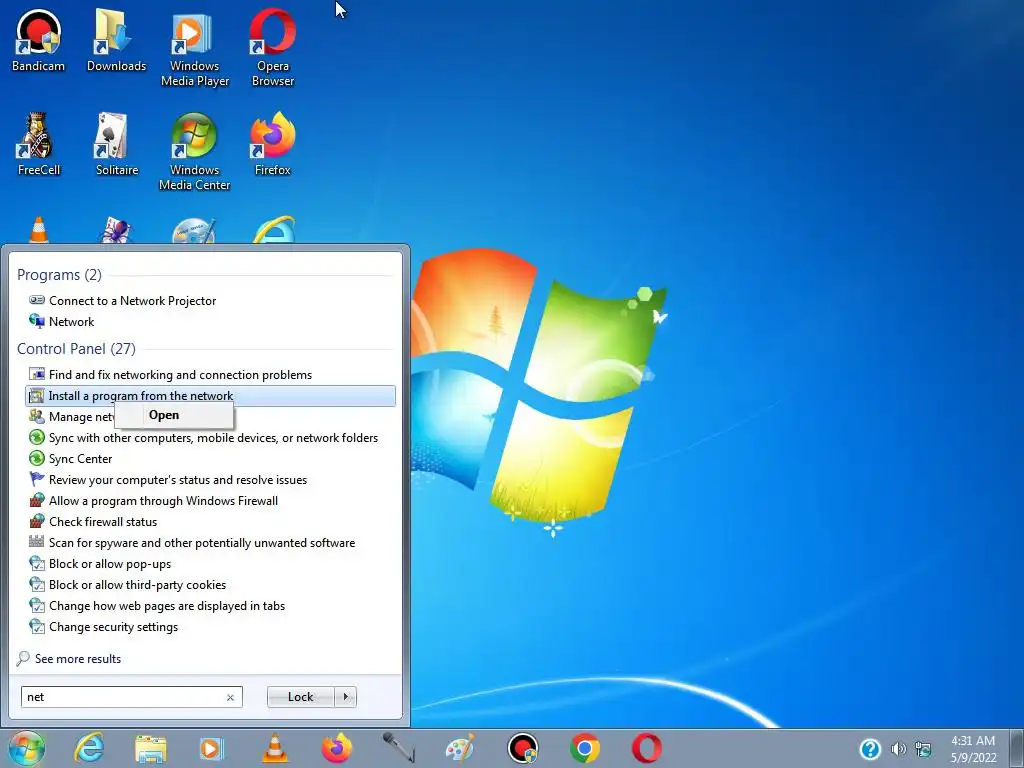Open Change security settings
Screen dimensions: 1024x768
coord(210,627)
